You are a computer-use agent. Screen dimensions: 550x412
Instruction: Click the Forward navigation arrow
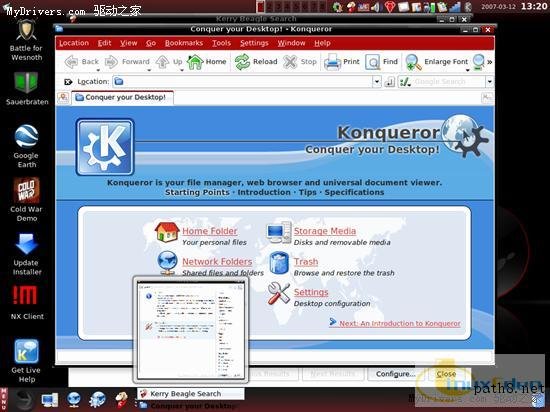coord(112,62)
